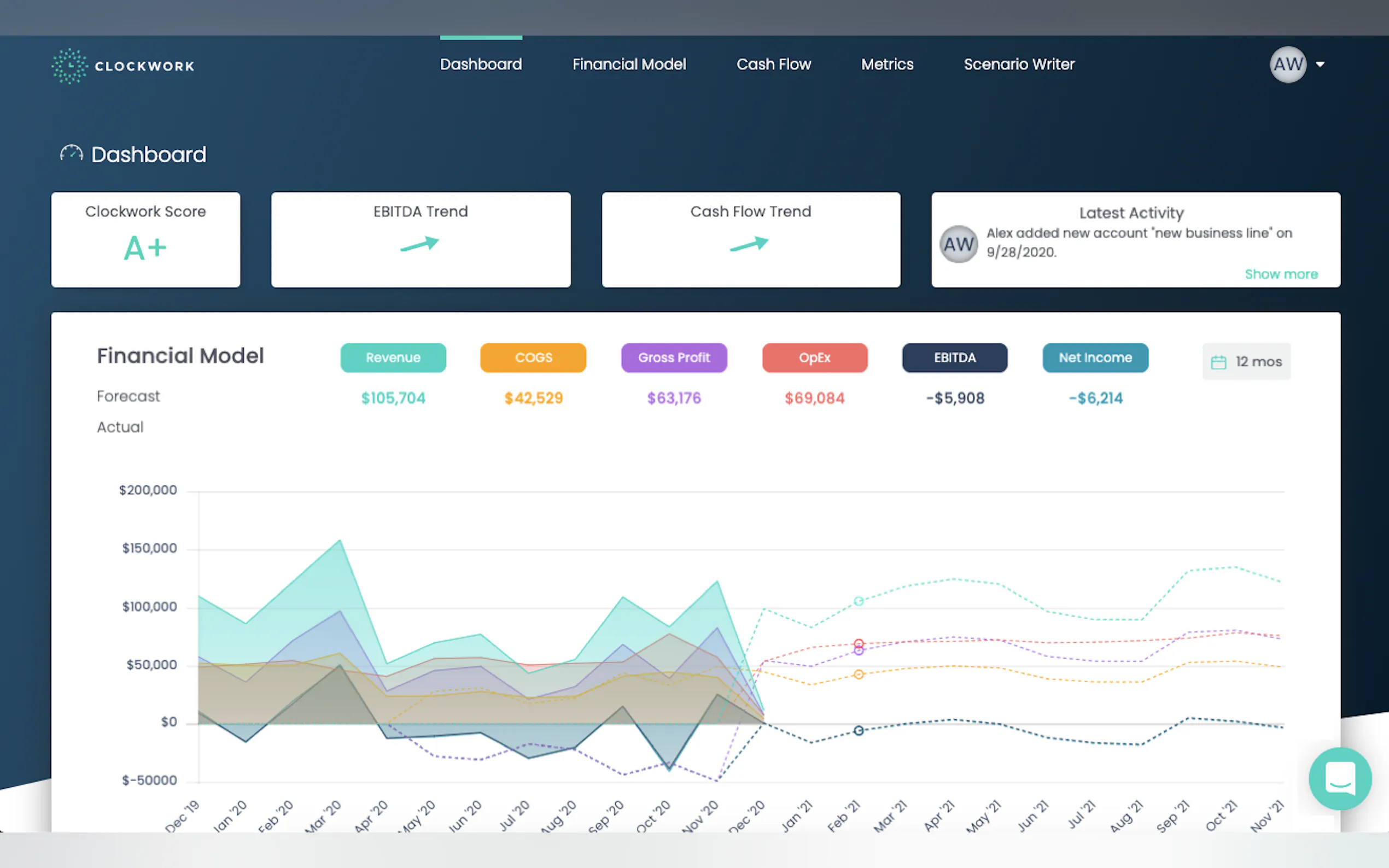
Task: Click the calendar icon in 12 mos selector
Action: (x=1218, y=362)
